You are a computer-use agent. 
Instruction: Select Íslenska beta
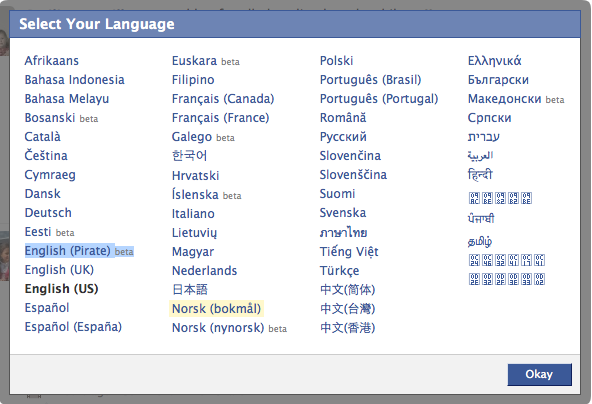[x=207, y=194]
